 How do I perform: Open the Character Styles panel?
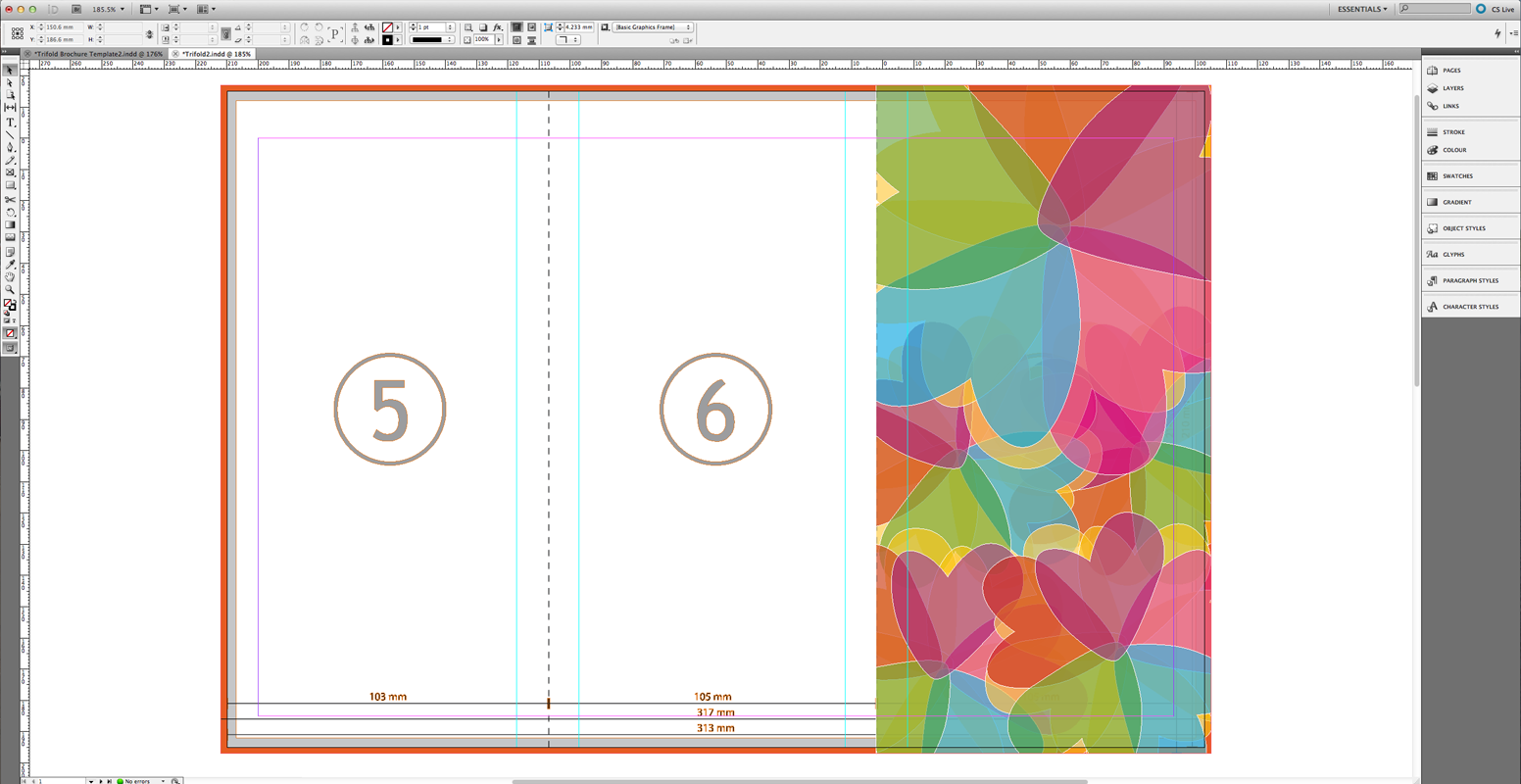pyautogui.click(x=1470, y=307)
